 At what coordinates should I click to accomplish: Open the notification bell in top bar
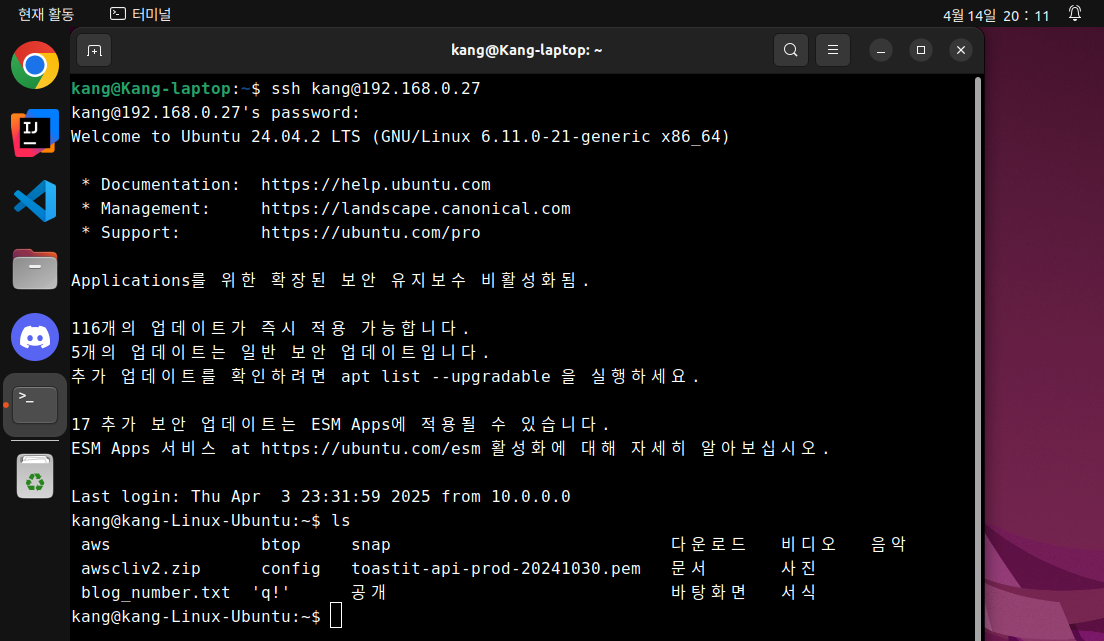point(1075,13)
